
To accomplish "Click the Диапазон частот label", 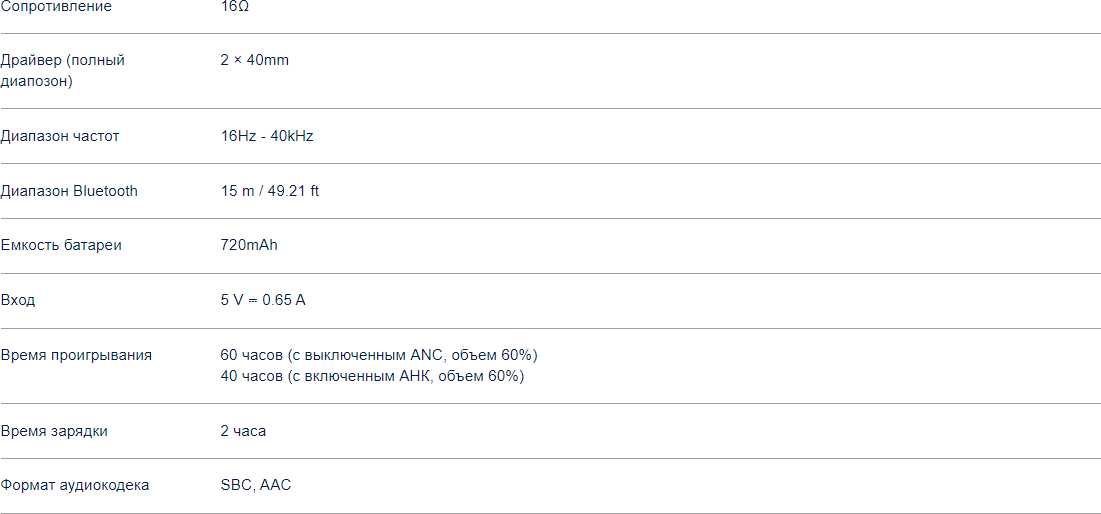I will click(60, 136).
